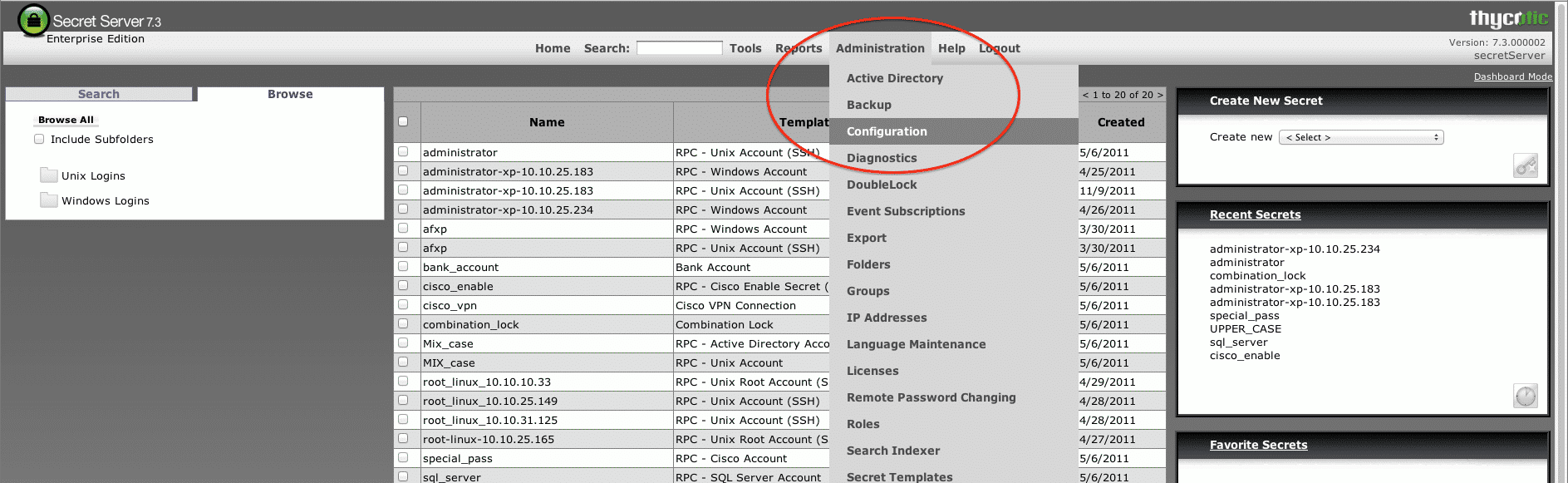Click bank_account in the Name column
1568x483 pixels.
pos(460,267)
